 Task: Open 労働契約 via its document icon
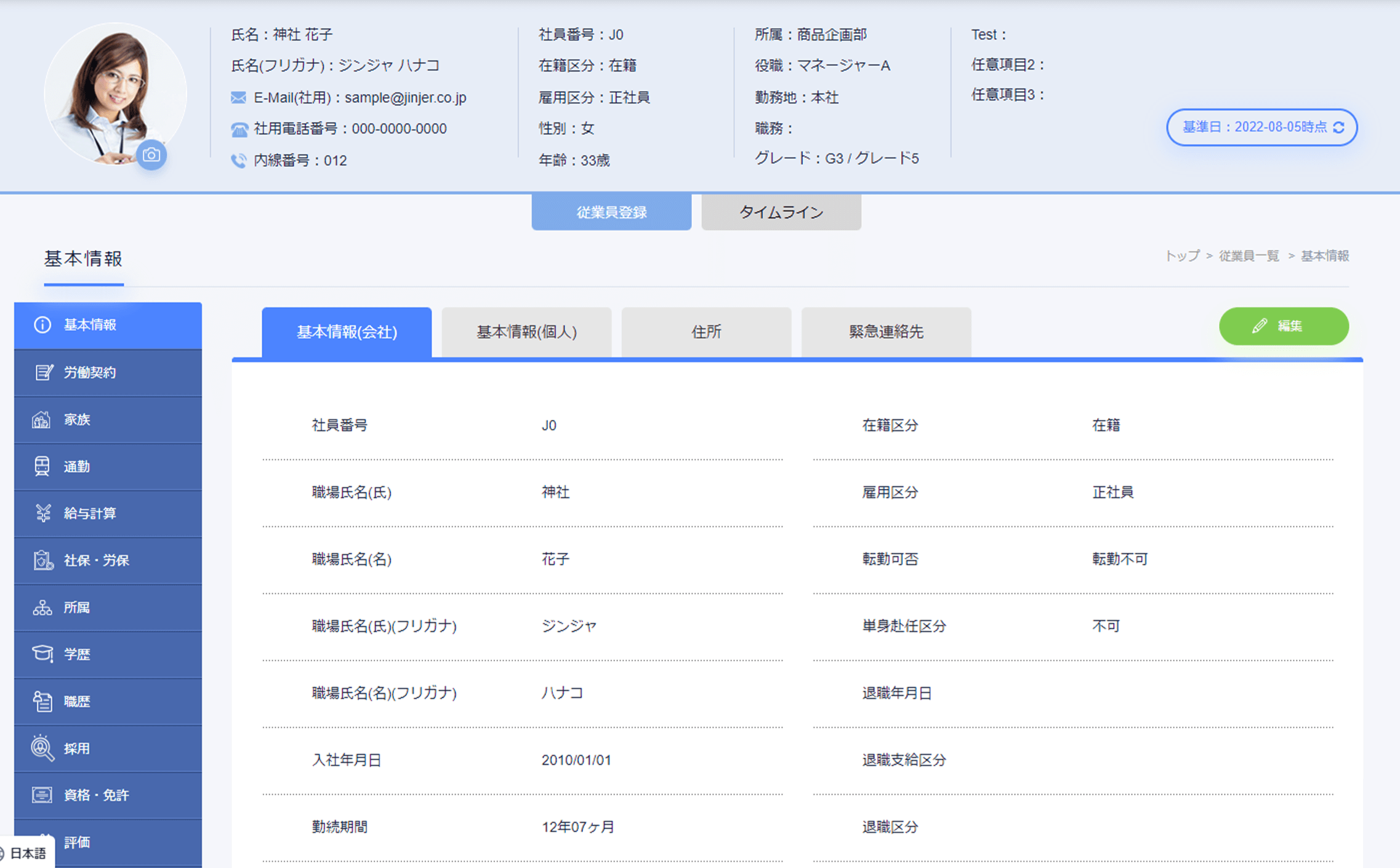[43, 372]
